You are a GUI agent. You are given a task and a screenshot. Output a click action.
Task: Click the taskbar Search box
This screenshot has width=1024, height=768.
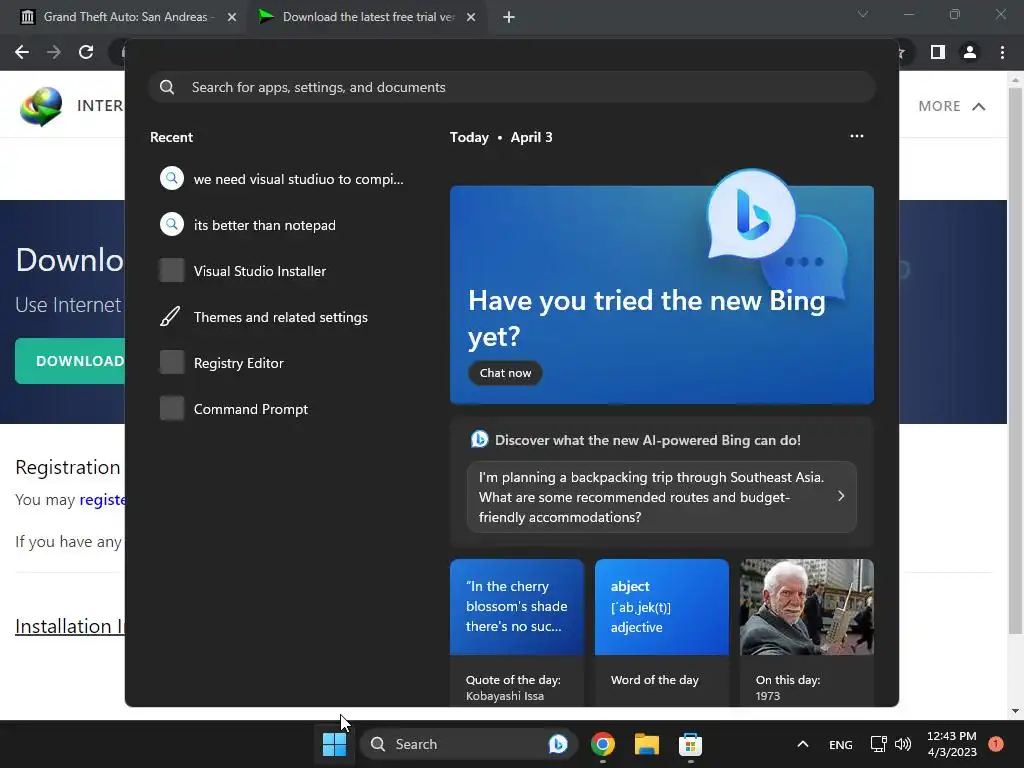[469, 744]
